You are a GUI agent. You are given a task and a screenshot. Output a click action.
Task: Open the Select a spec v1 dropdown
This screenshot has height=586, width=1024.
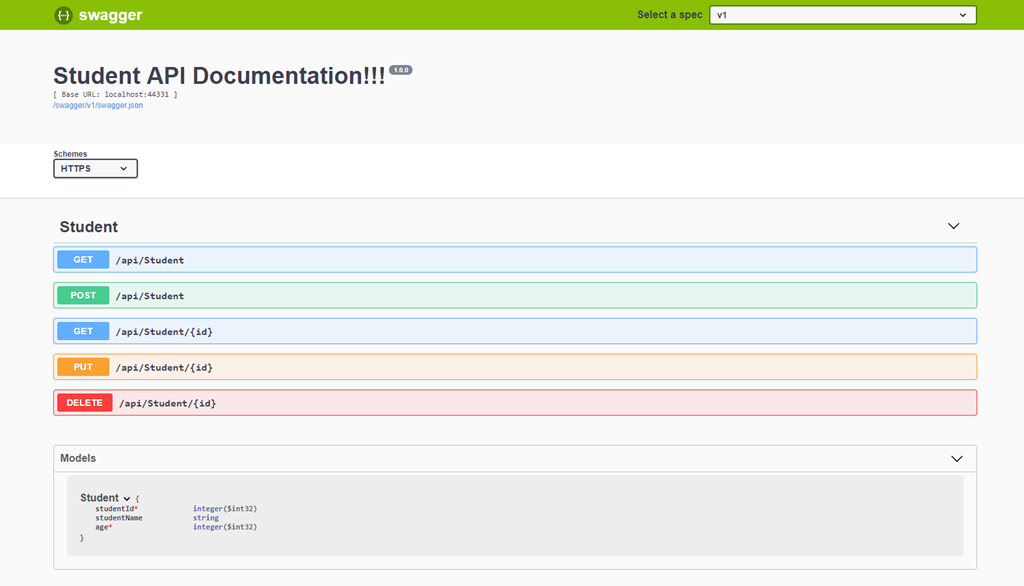click(842, 15)
